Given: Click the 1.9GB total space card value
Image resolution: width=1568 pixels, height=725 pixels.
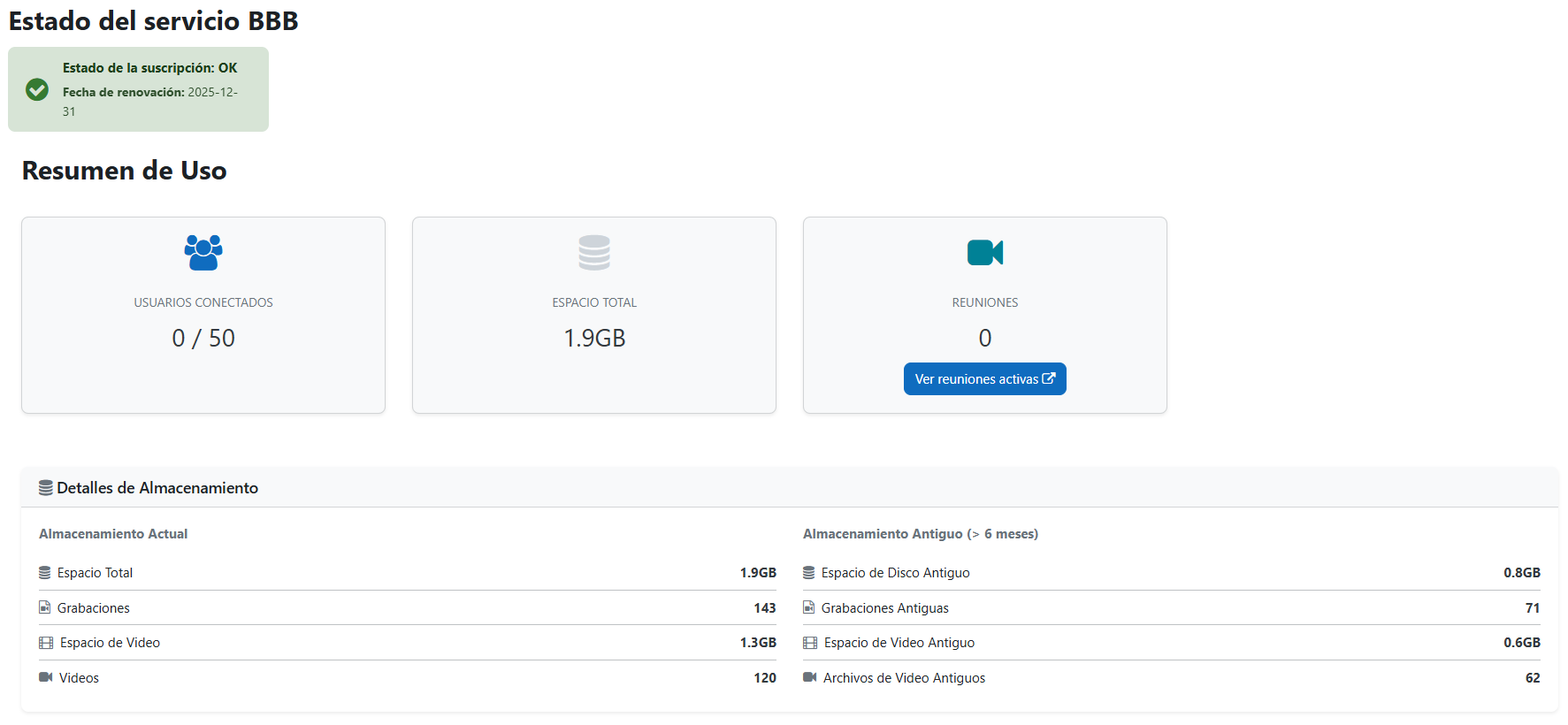Looking at the screenshot, I should coord(594,338).
